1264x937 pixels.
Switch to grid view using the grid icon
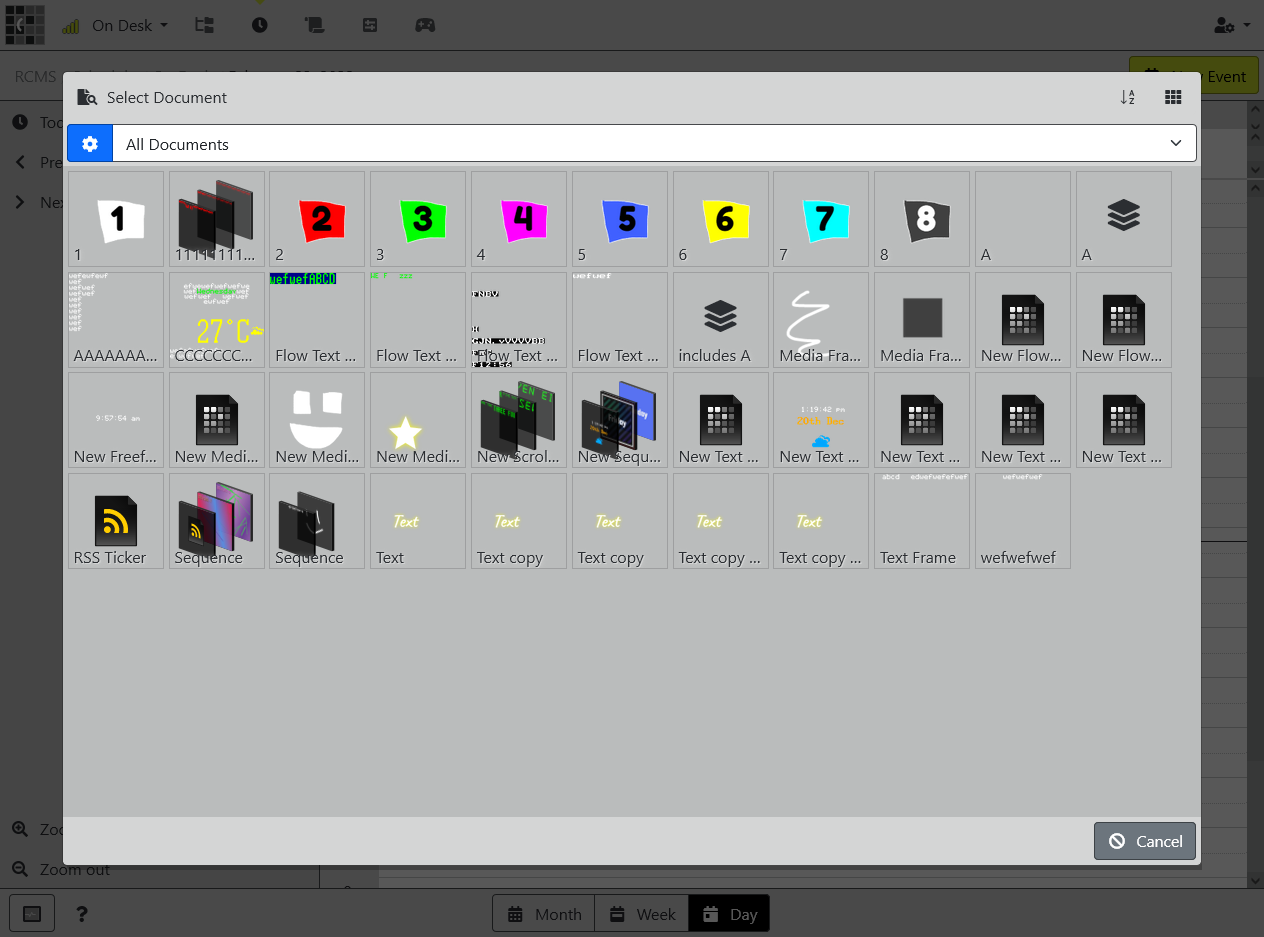(1174, 97)
